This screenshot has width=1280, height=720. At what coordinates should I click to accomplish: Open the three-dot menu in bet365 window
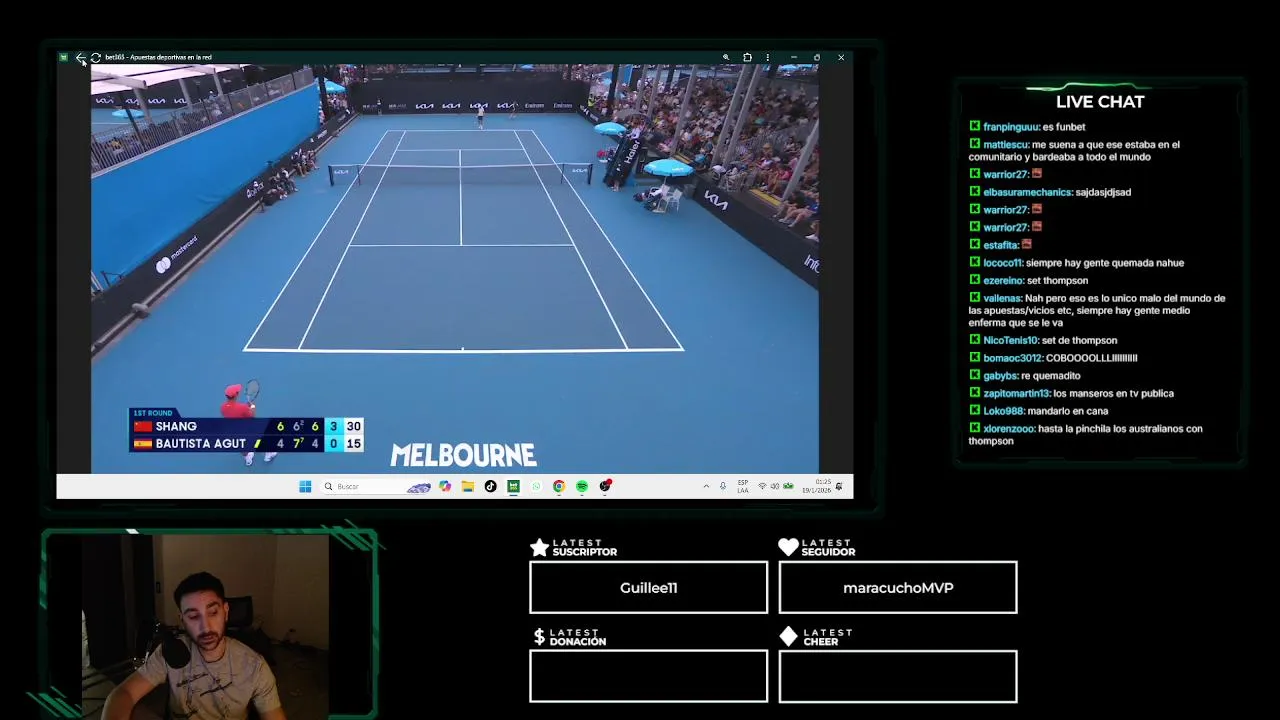coord(768,58)
